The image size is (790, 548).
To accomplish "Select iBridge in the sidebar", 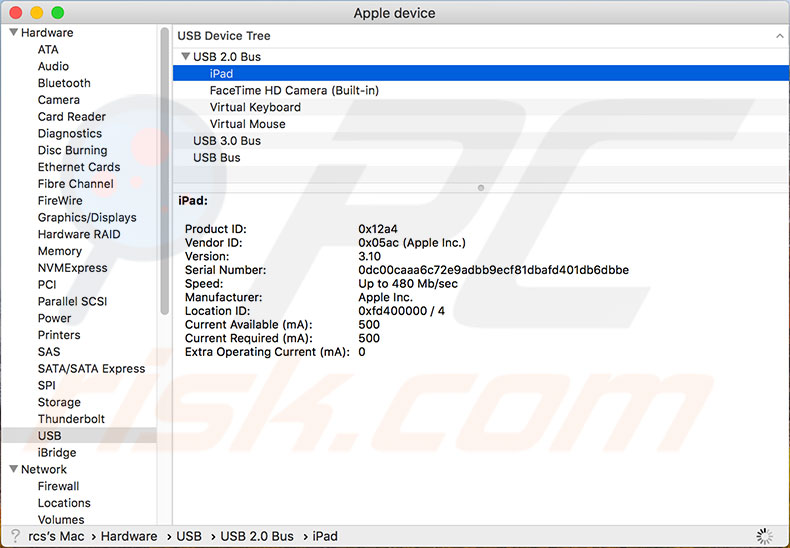I will pos(57,452).
